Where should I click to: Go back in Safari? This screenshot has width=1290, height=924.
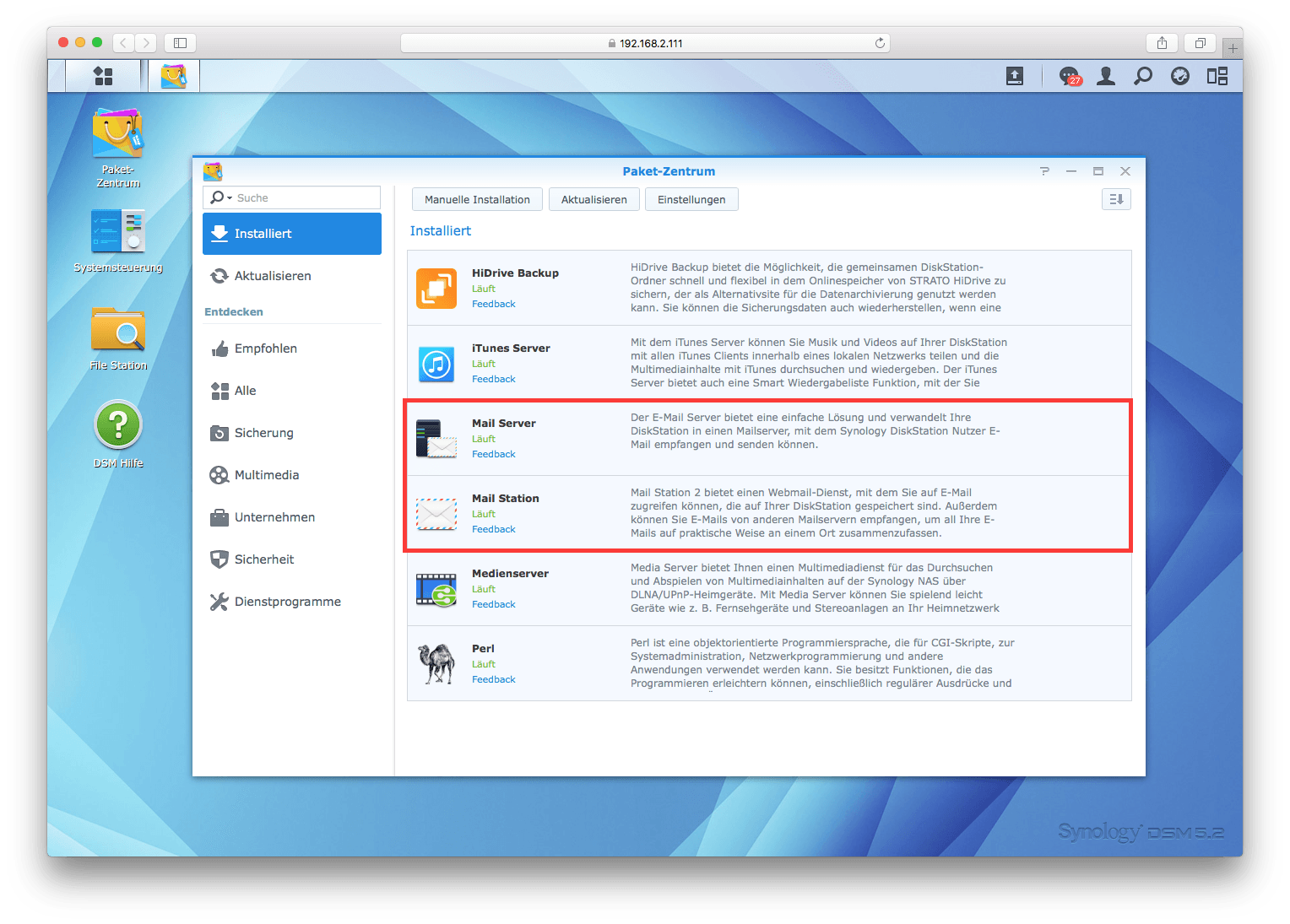coord(123,43)
